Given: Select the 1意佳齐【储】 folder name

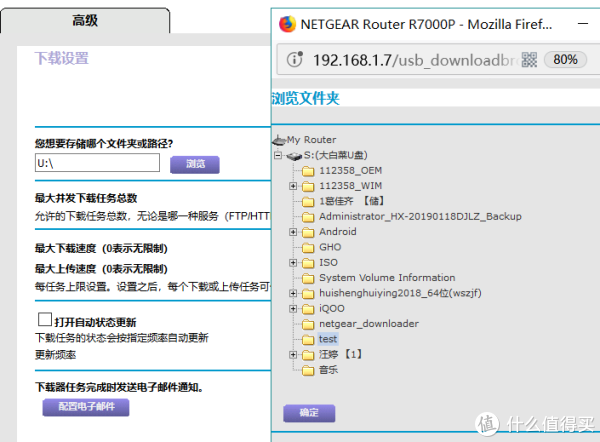Looking at the screenshot, I should pyautogui.click(x=352, y=201).
